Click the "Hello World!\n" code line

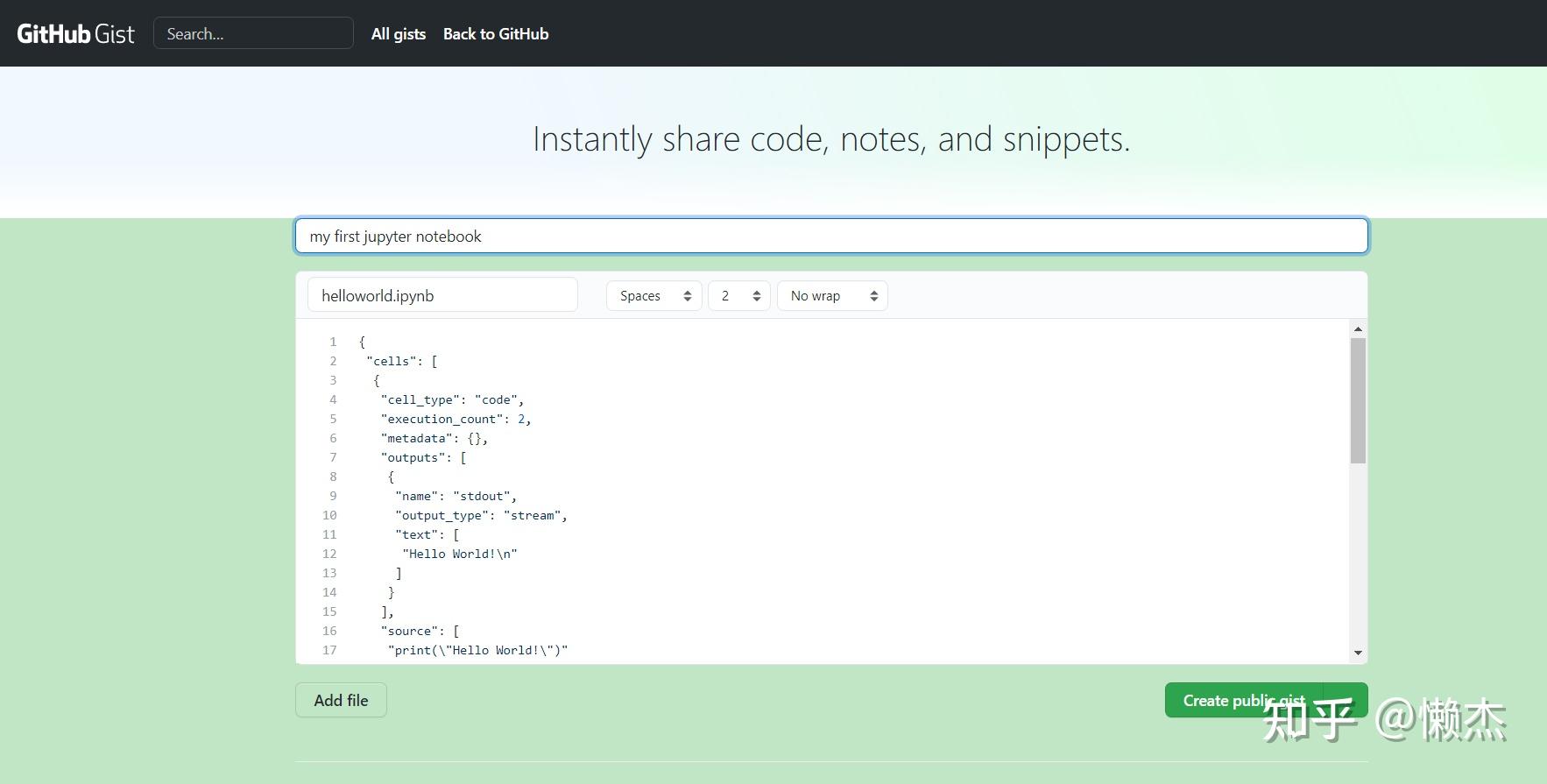[x=460, y=554]
